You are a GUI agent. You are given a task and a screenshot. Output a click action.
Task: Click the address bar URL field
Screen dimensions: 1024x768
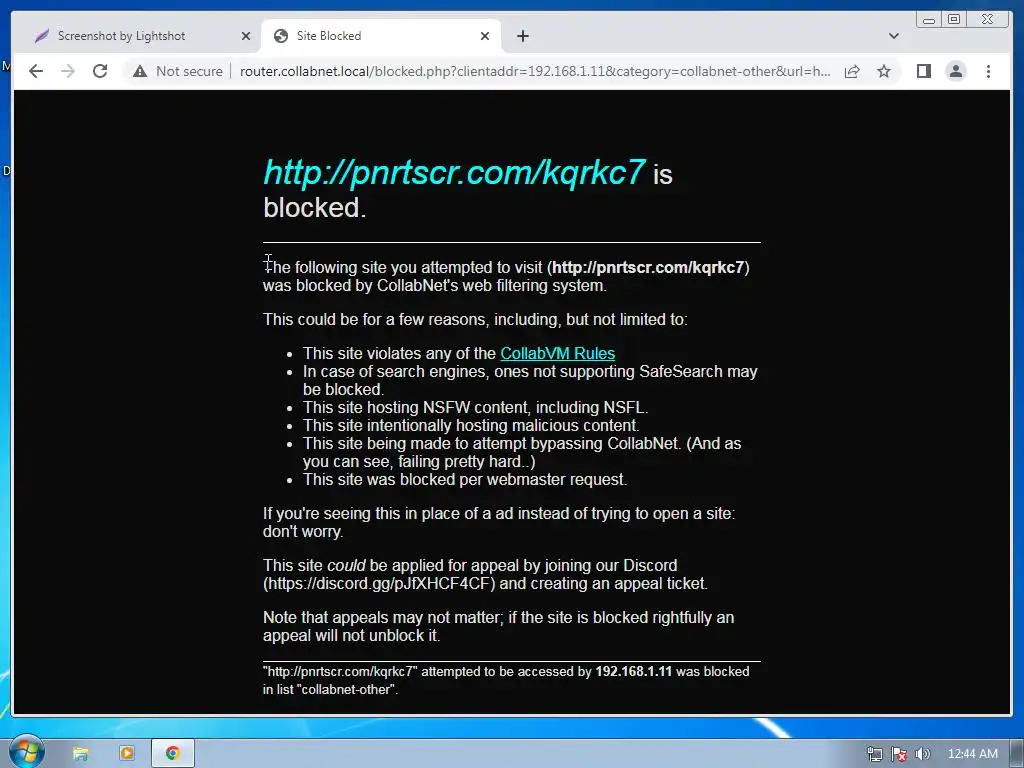pyautogui.click(x=535, y=71)
